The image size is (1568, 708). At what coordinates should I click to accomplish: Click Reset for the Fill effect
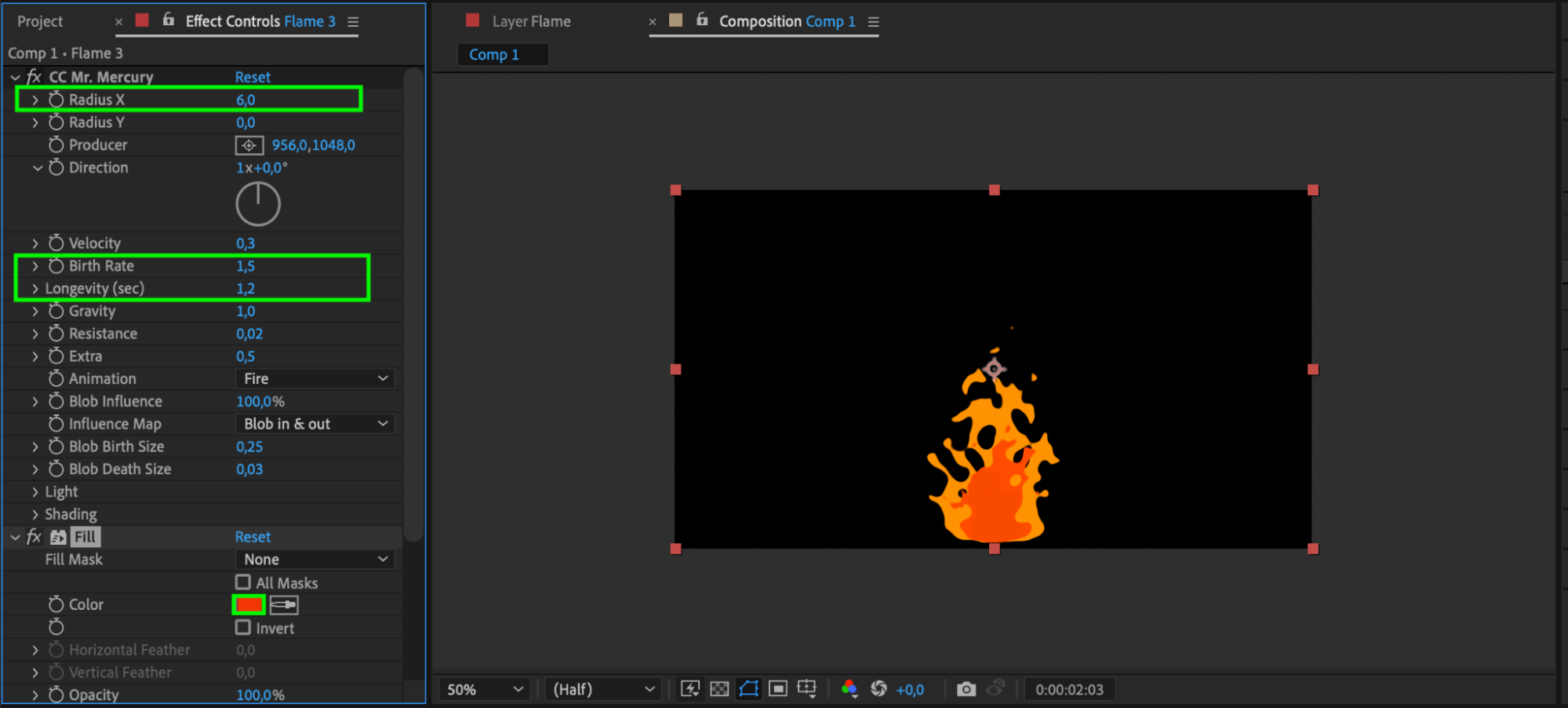253,537
